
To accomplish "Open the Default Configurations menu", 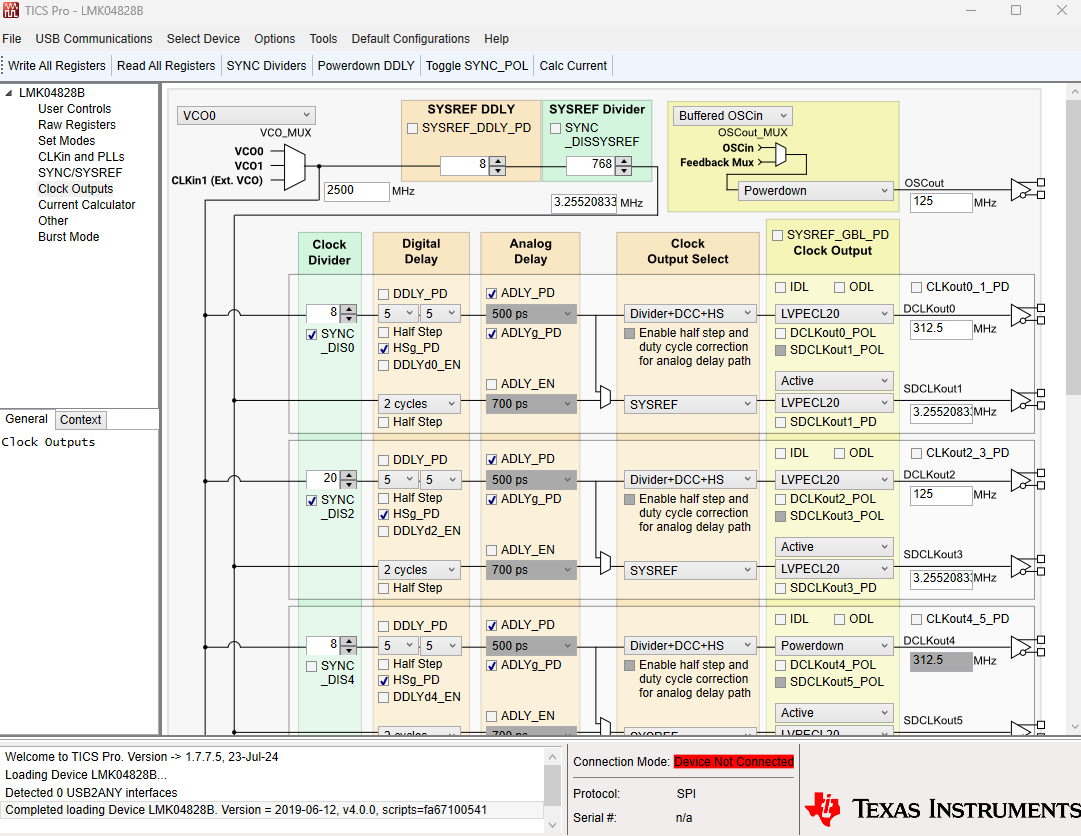I will point(410,39).
